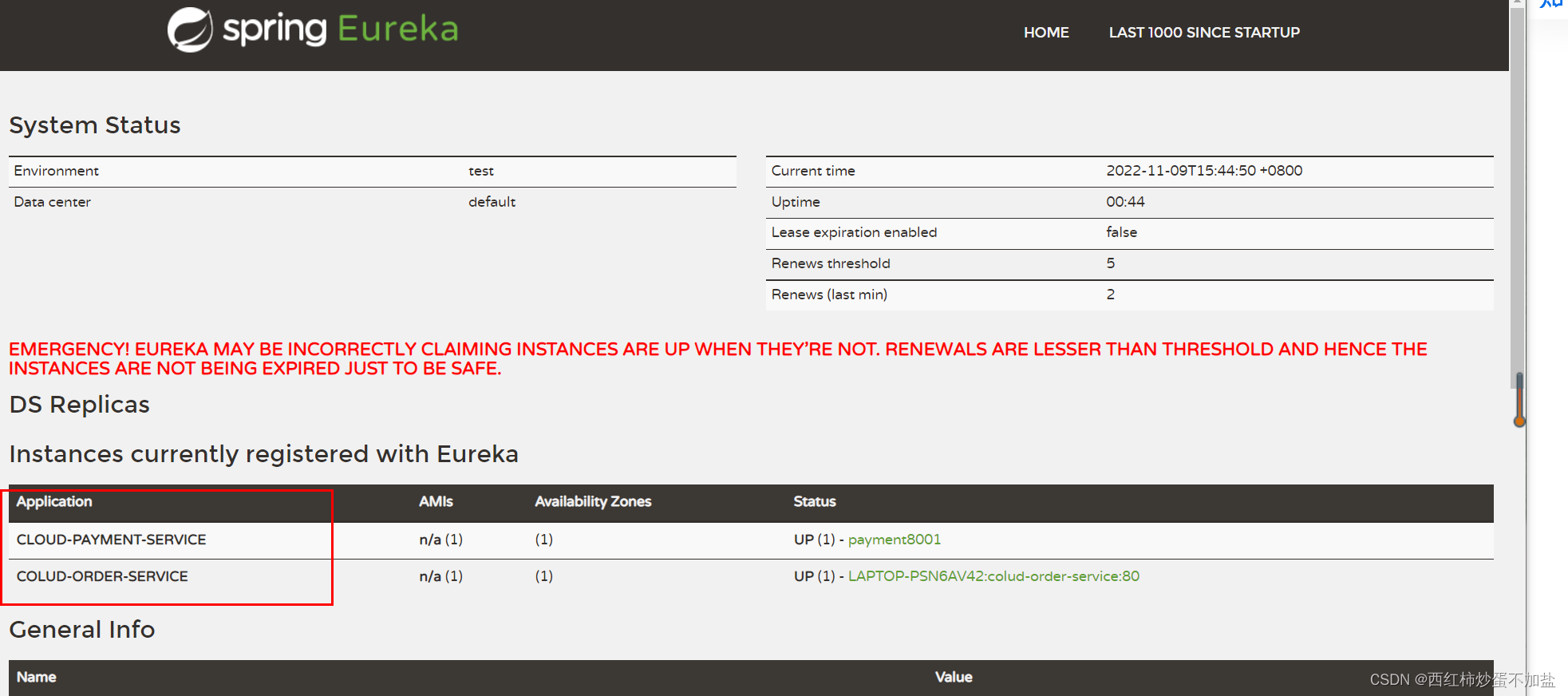Click the System Status heading

coord(95,125)
